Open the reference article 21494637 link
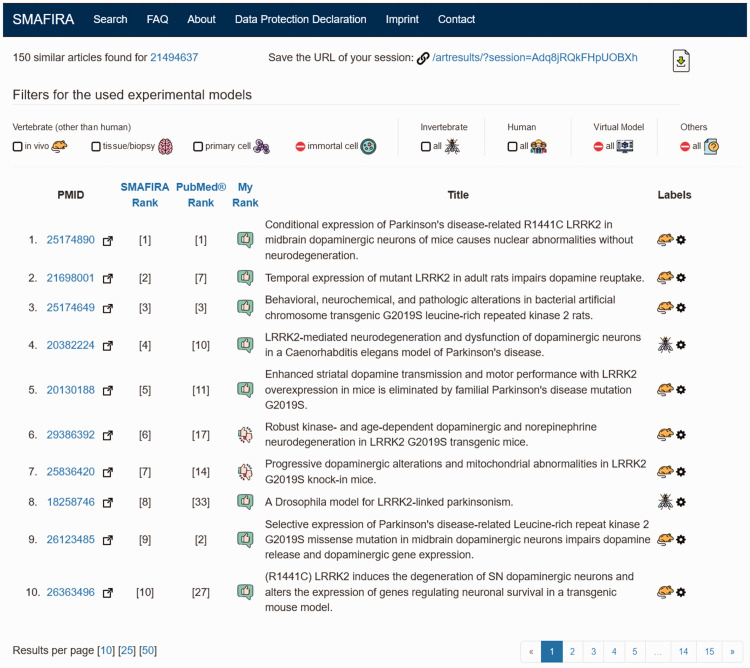 tap(174, 58)
